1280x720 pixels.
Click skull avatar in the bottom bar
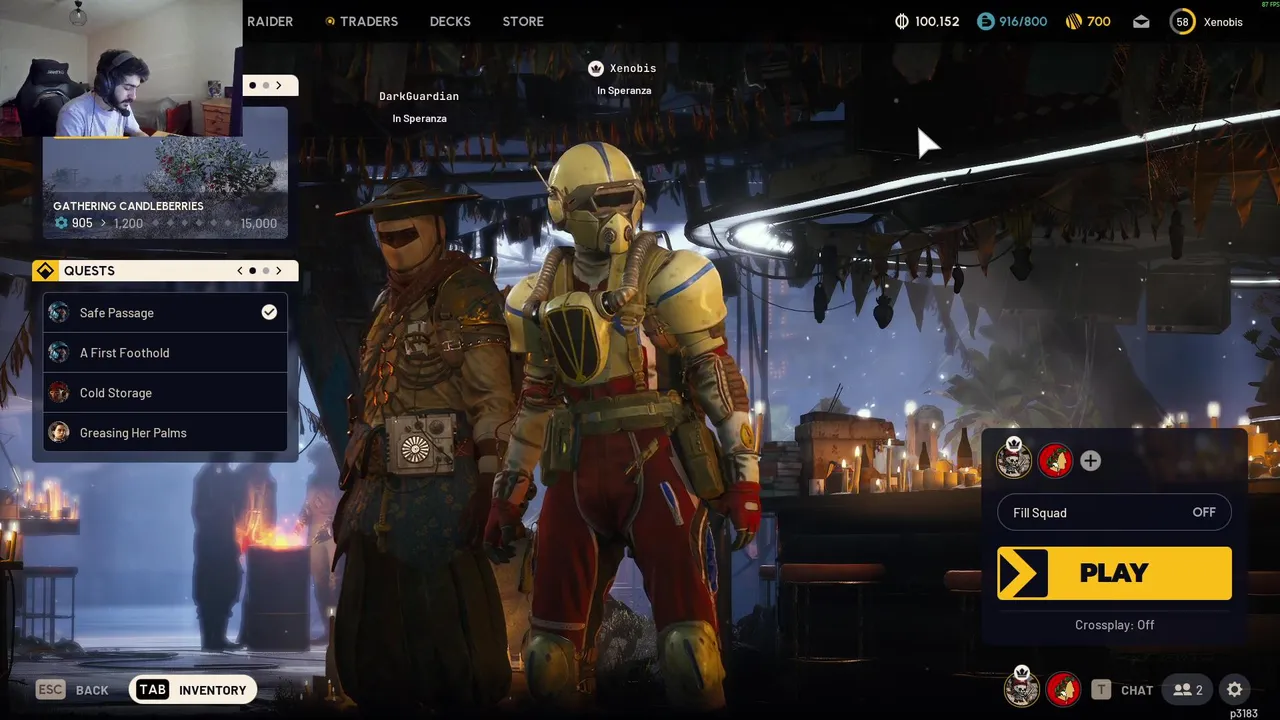click(1021, 688)
